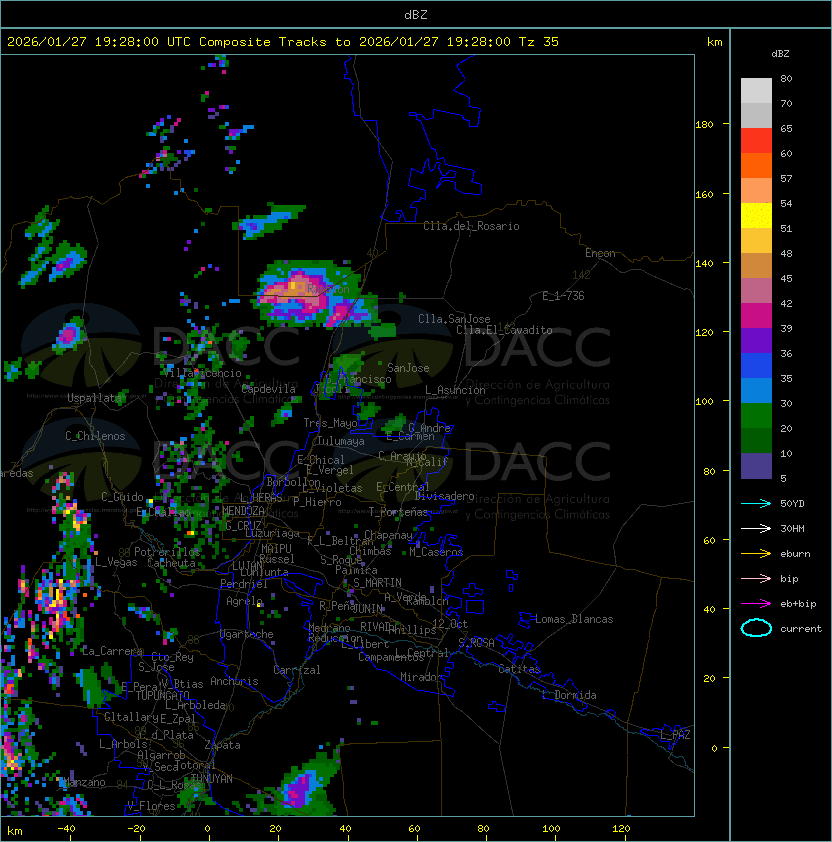The width and height of the screenshot is (832, 842).
Task: Click the Clla.del_Rosario label on the map
Action: pos(471,227)
